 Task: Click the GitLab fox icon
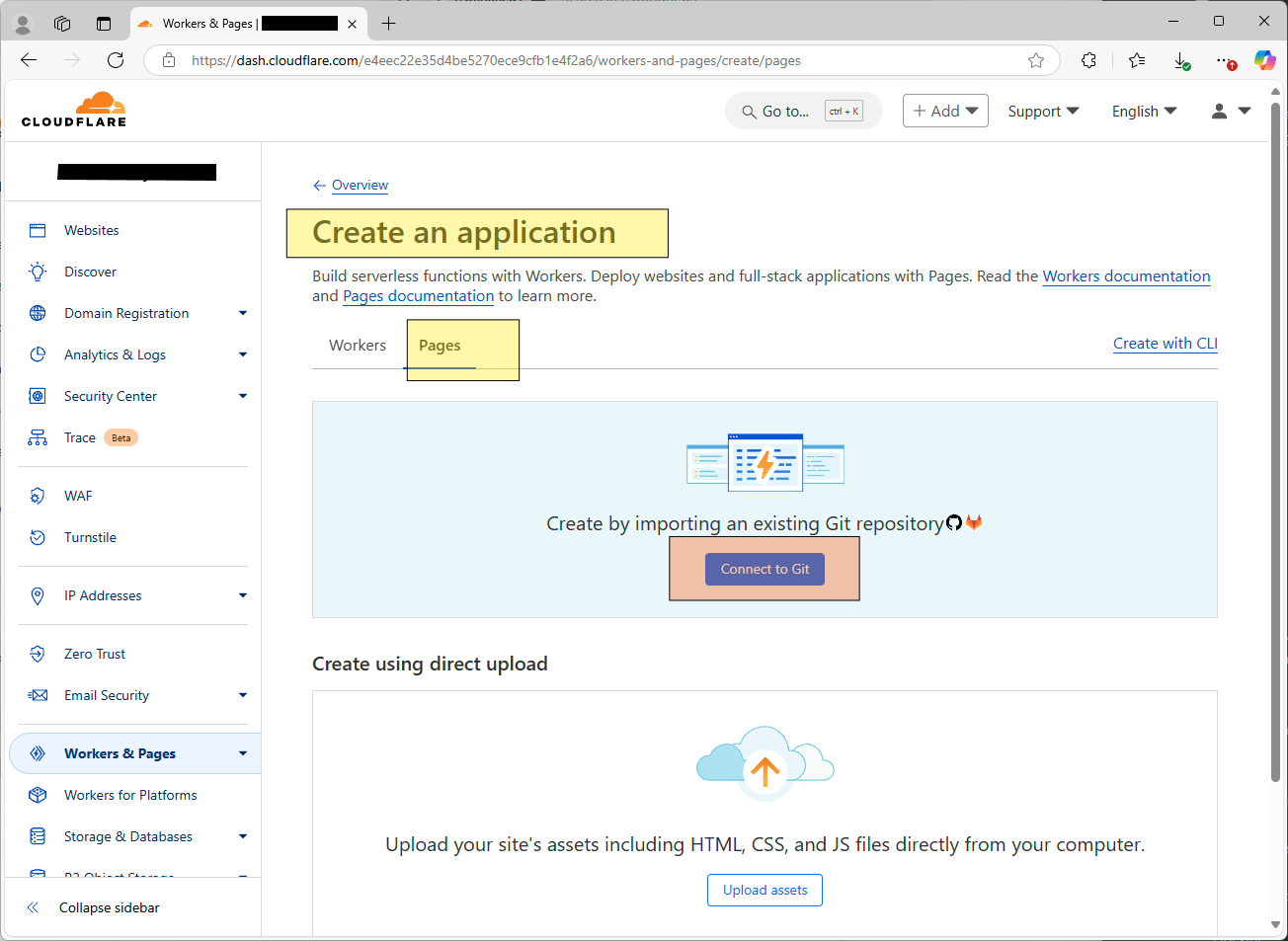pos(974,522)
